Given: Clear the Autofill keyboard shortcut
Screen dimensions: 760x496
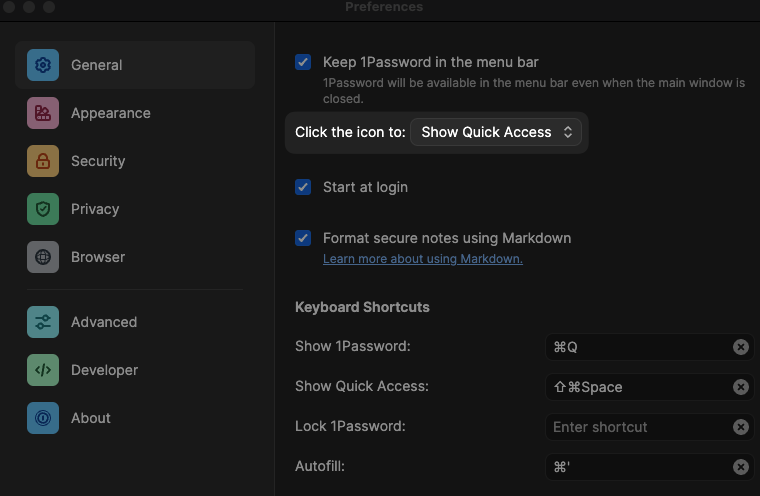Looking at the screenshot, I should point(740,467).
